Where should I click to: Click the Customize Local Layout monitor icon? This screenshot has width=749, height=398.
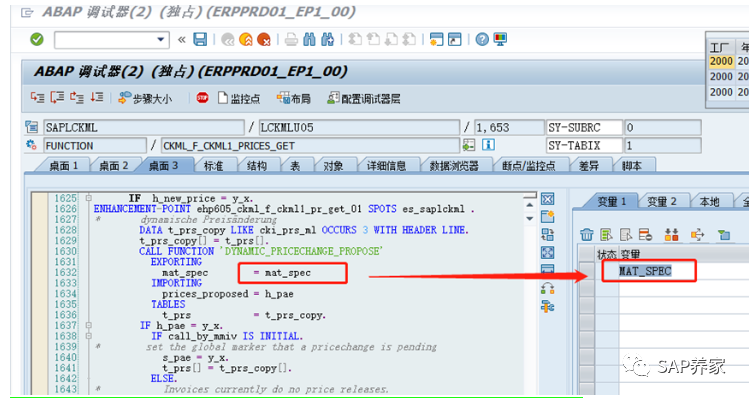[500, 39]
